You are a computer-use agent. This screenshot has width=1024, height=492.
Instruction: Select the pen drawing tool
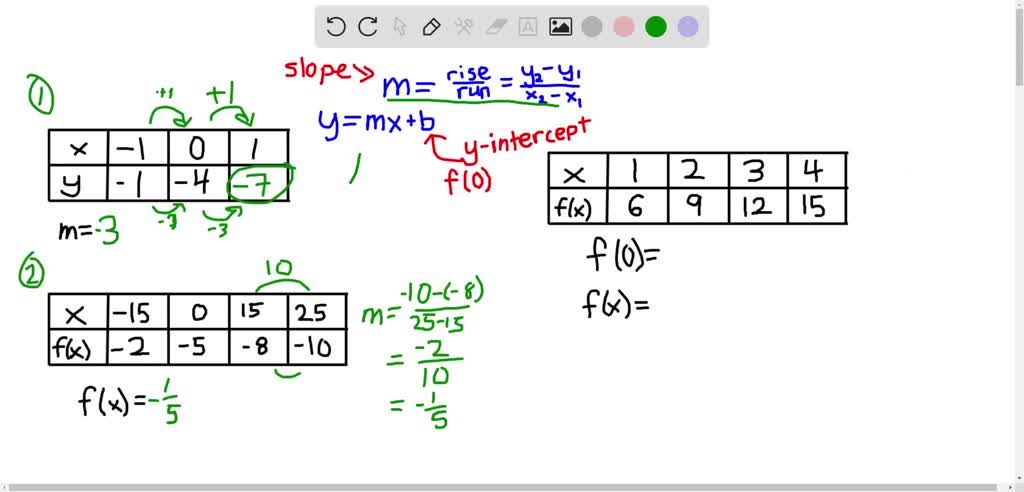432,27
